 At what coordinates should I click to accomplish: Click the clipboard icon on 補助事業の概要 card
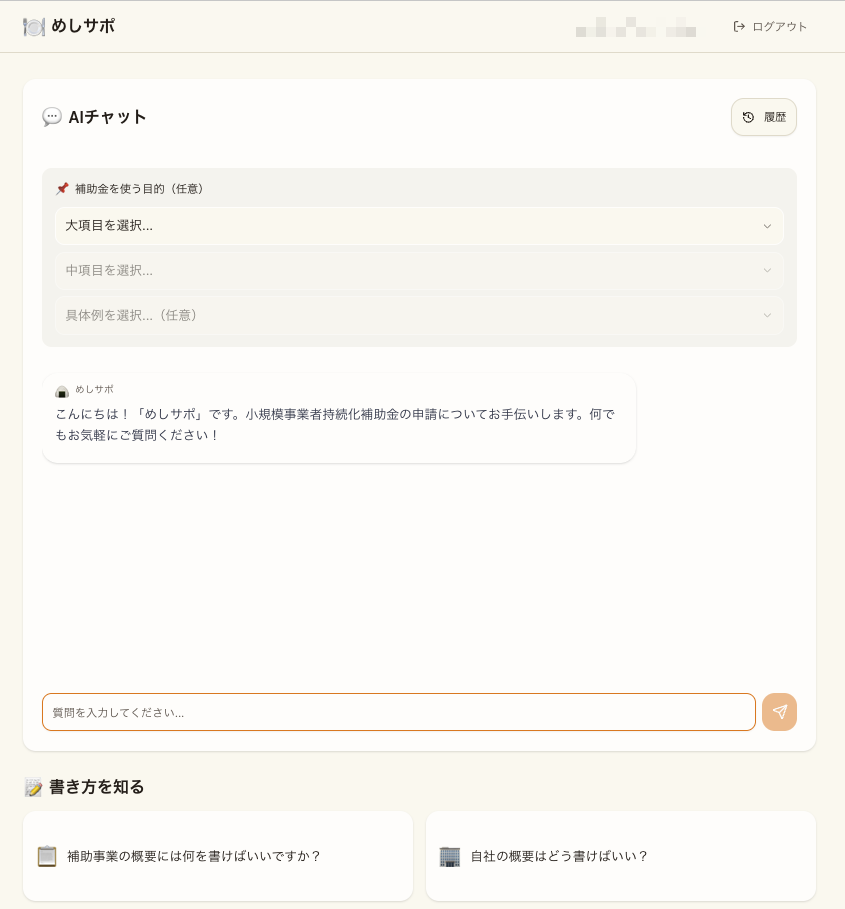[47, 856]
